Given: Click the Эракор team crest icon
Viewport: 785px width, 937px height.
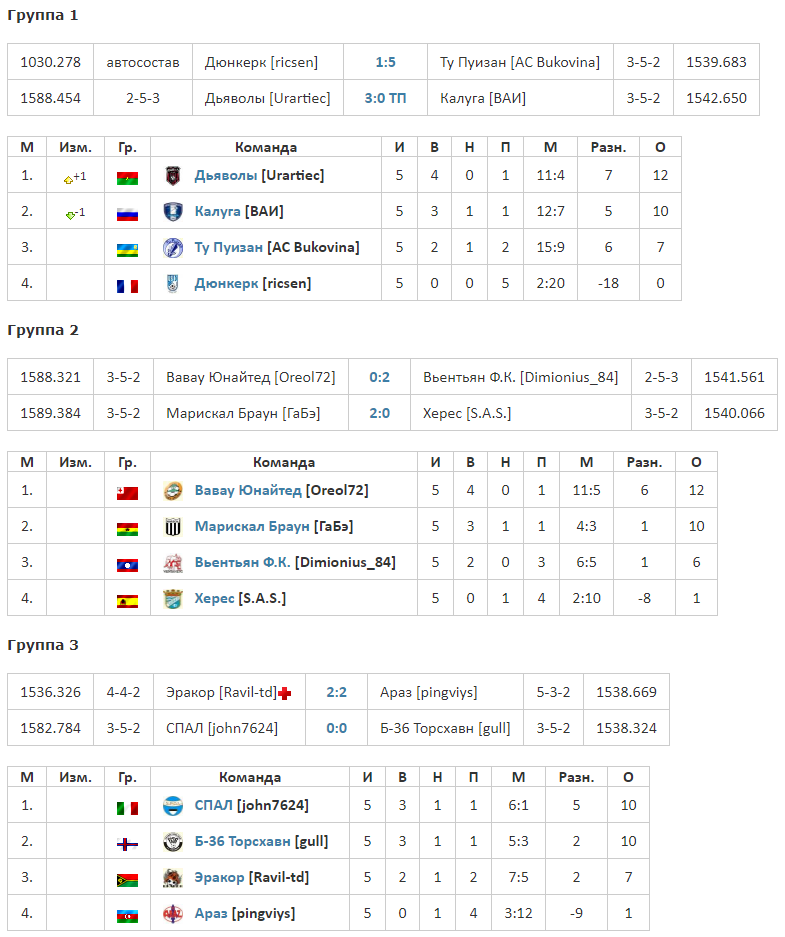Looking at the screenshot, I should (173, 877).
